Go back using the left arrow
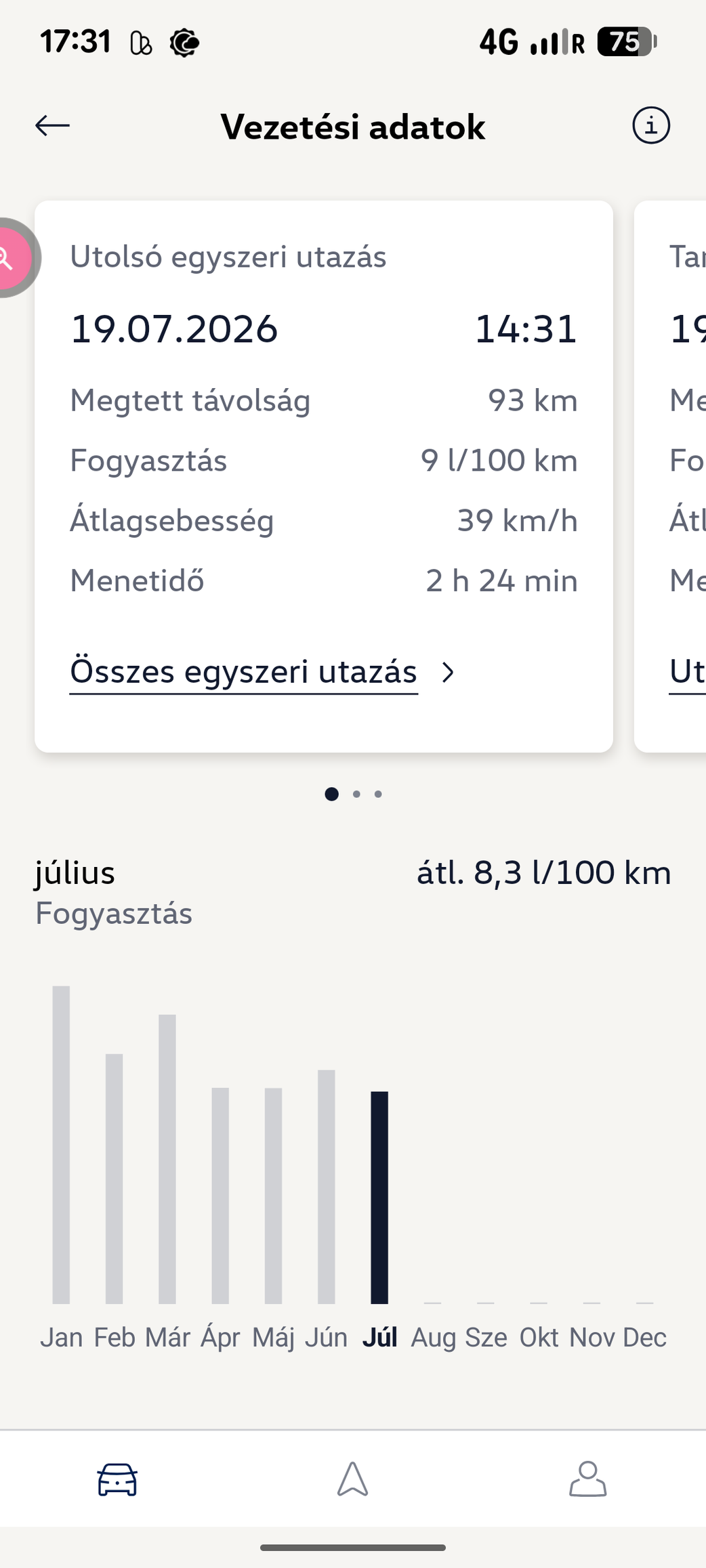This screenshot has width=706, height=1568. [53, 125]
